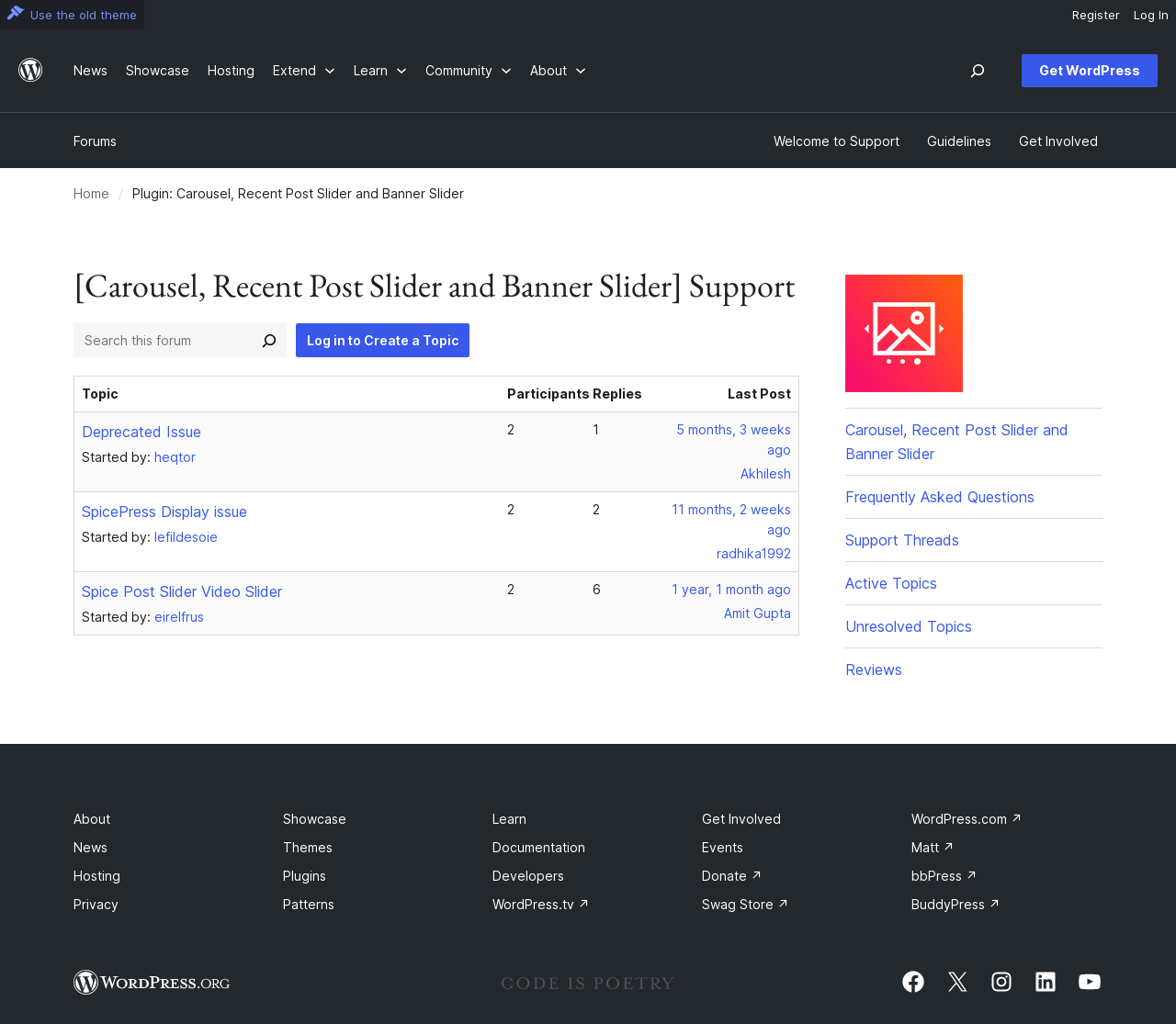Open the Hosting menu item
1176x1024 pixels.
click(x=231, y=71)
